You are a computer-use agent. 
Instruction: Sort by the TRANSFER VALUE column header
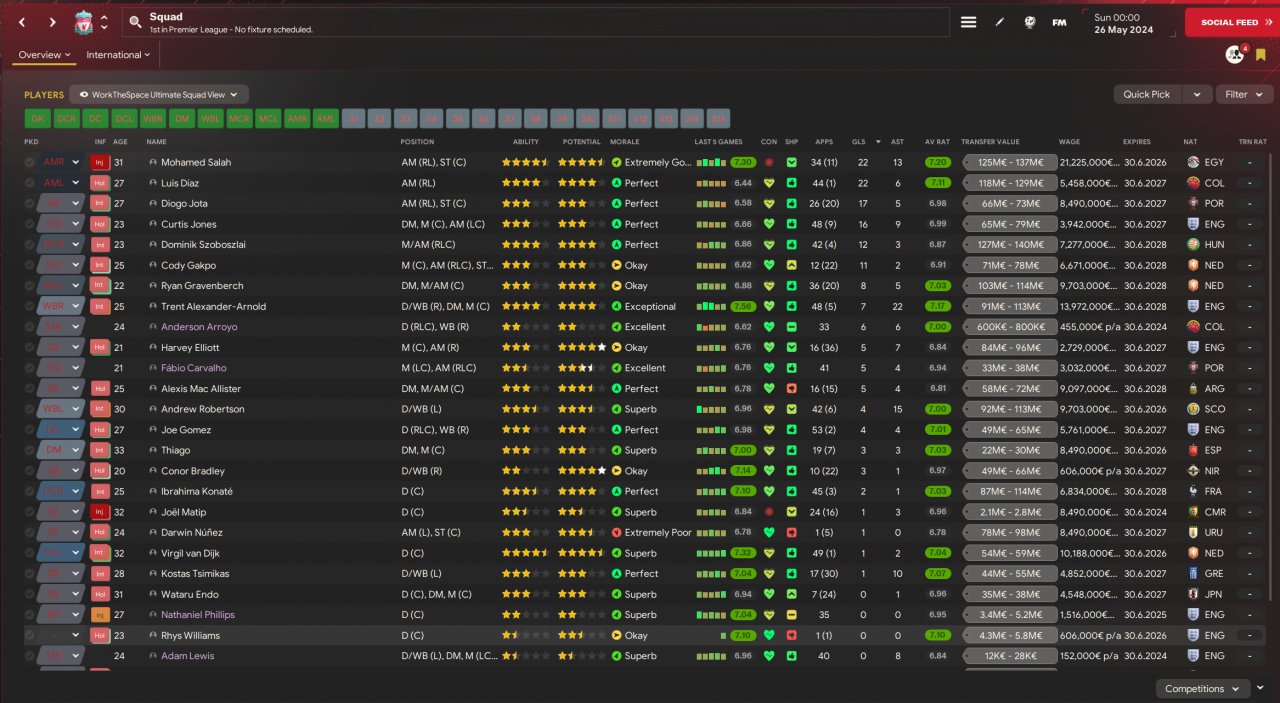[x=990, y=142]
